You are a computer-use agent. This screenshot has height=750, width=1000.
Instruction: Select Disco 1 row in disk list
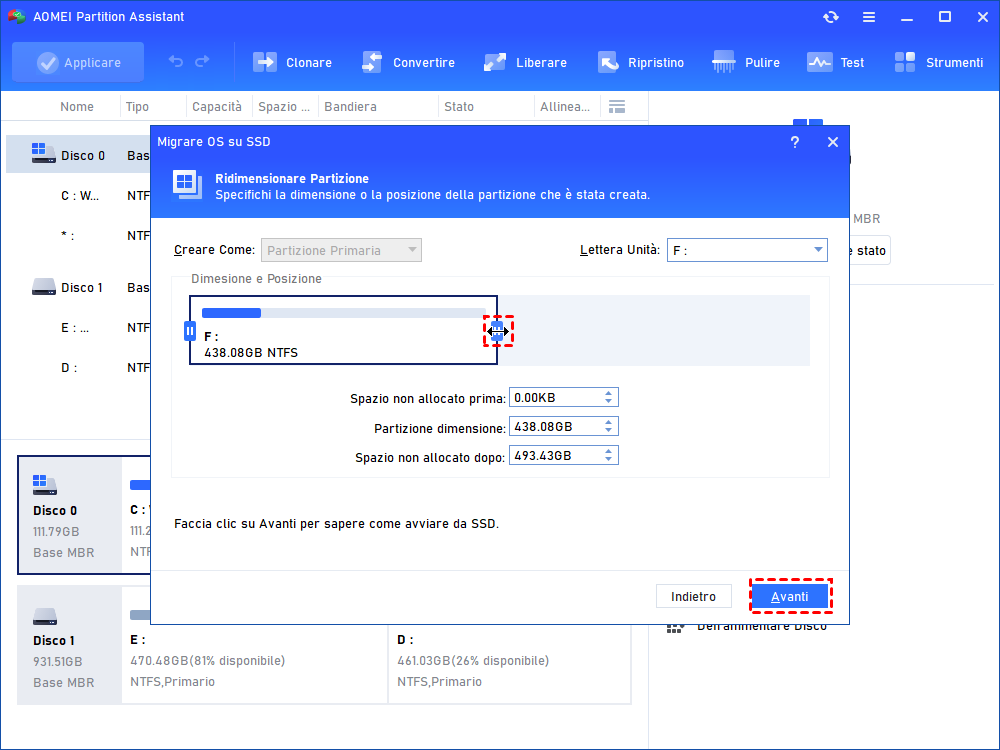coord(78,288)
